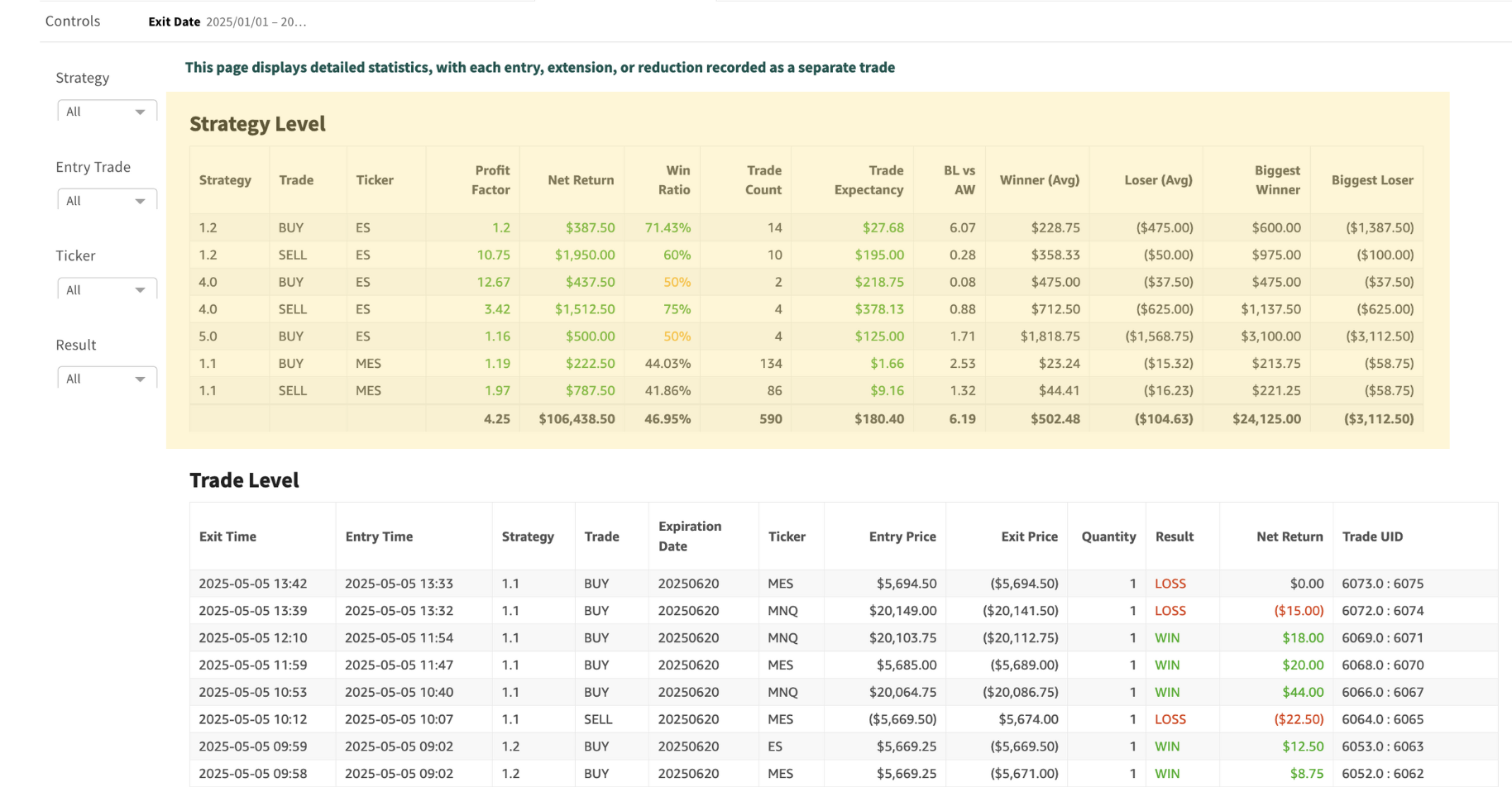Open the Strategy filter dropdown
This screenshot has width=1512, height=787.
click(x=107, y=112)
